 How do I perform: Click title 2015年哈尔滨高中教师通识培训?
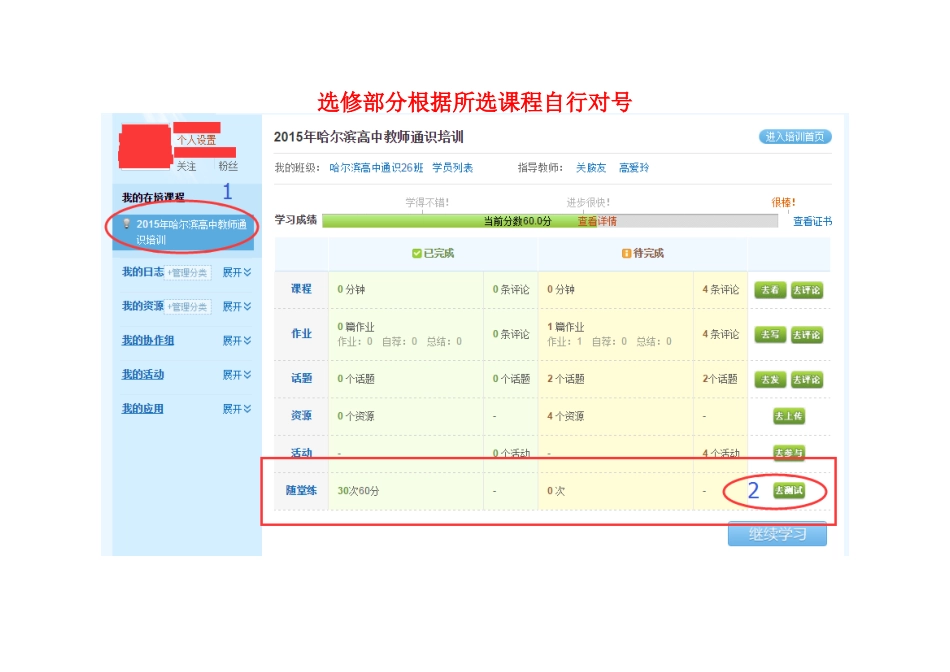(368, 137)
